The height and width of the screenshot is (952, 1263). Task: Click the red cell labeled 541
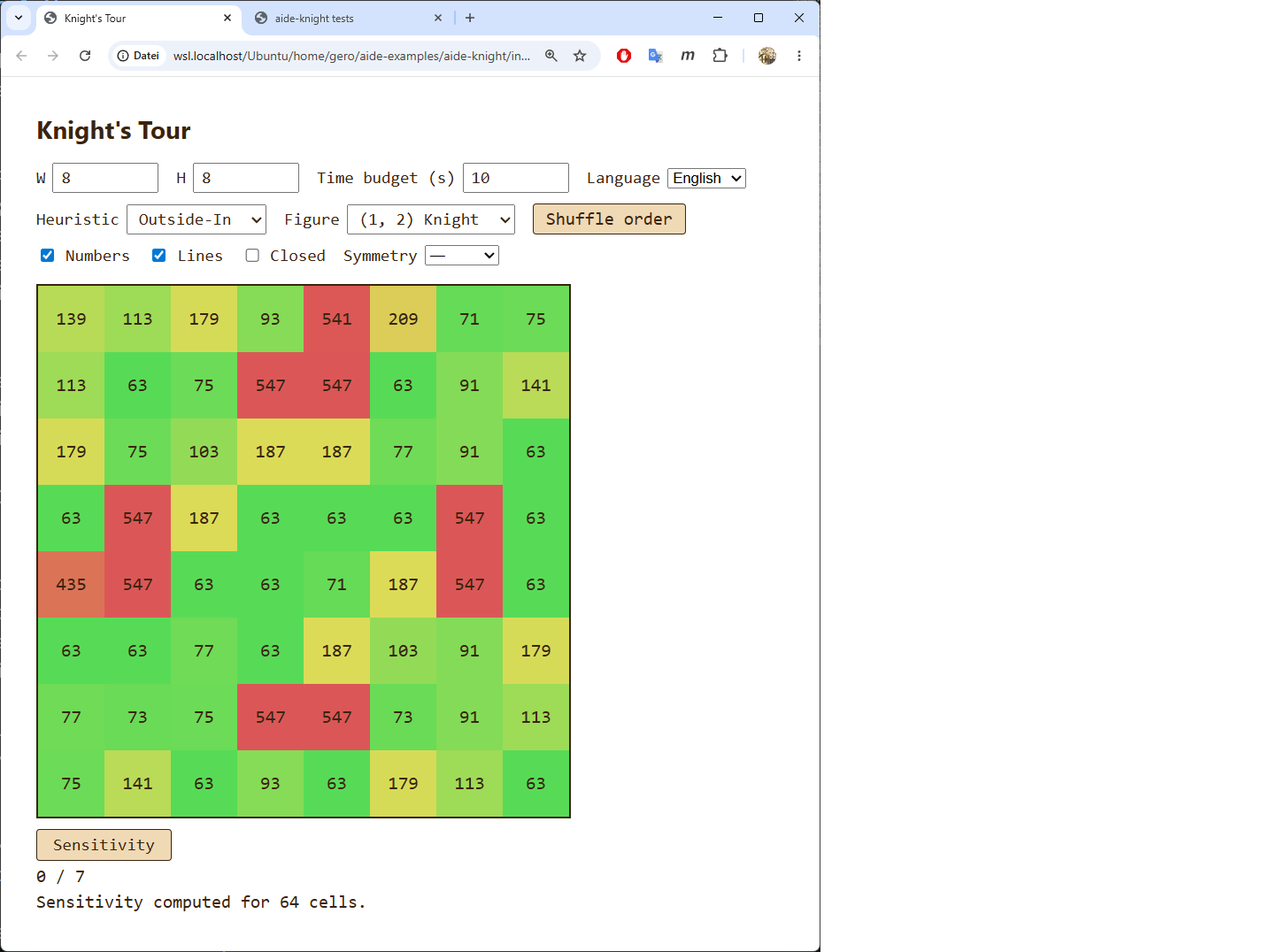(x=336, y=319)
